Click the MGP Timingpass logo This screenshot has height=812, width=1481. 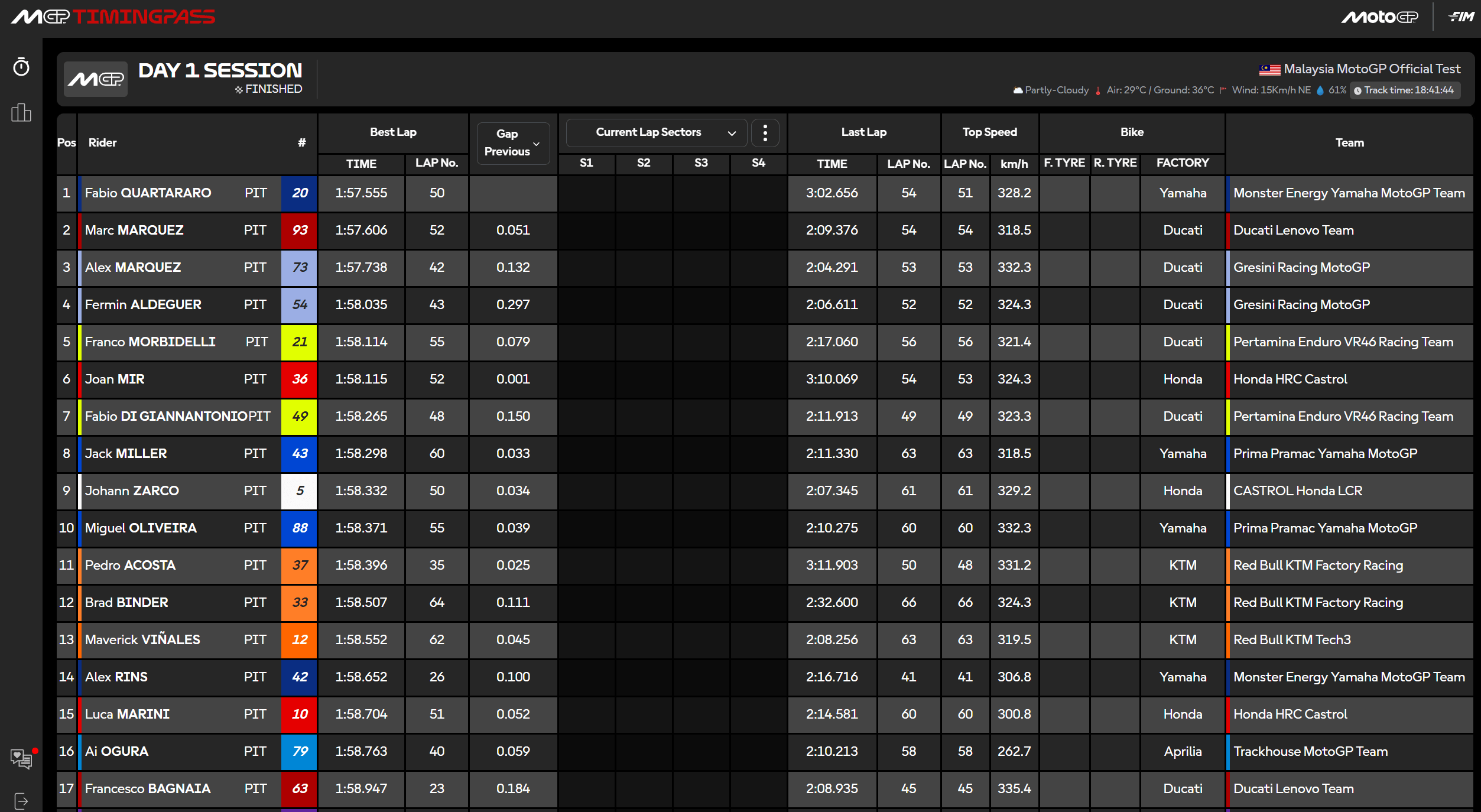[x=113, y=17]
